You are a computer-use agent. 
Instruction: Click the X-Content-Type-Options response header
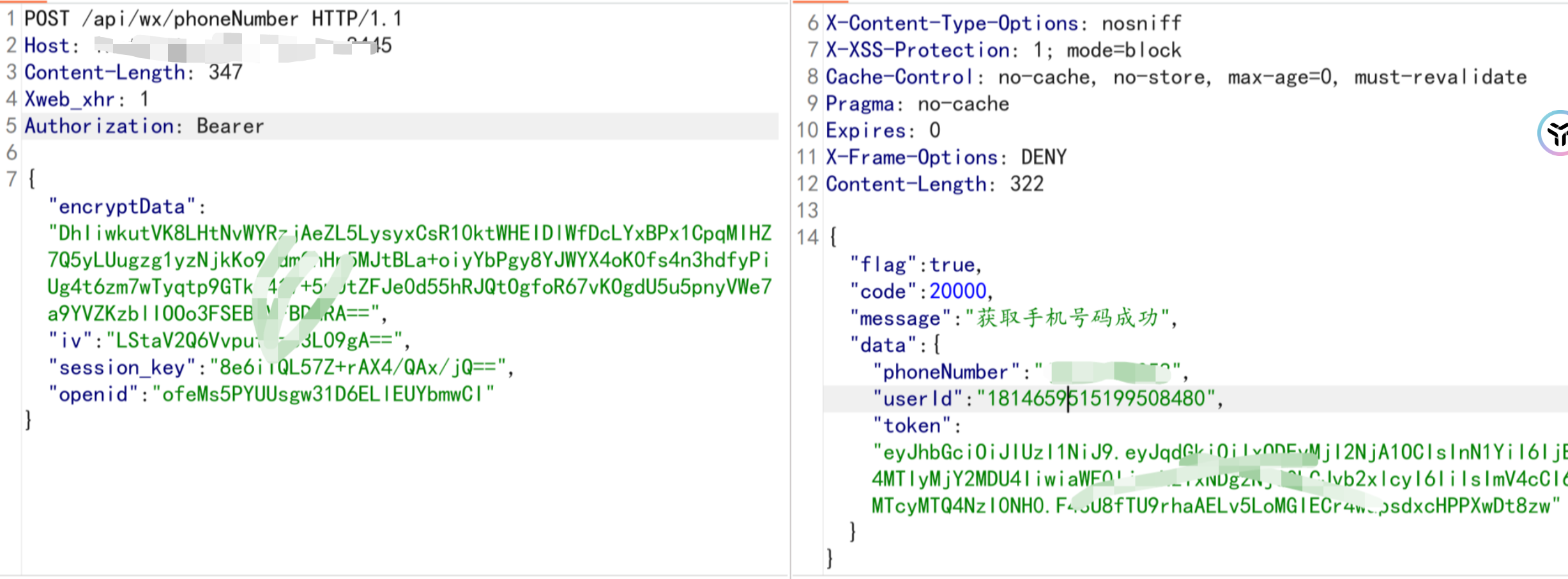coord(952,24)
